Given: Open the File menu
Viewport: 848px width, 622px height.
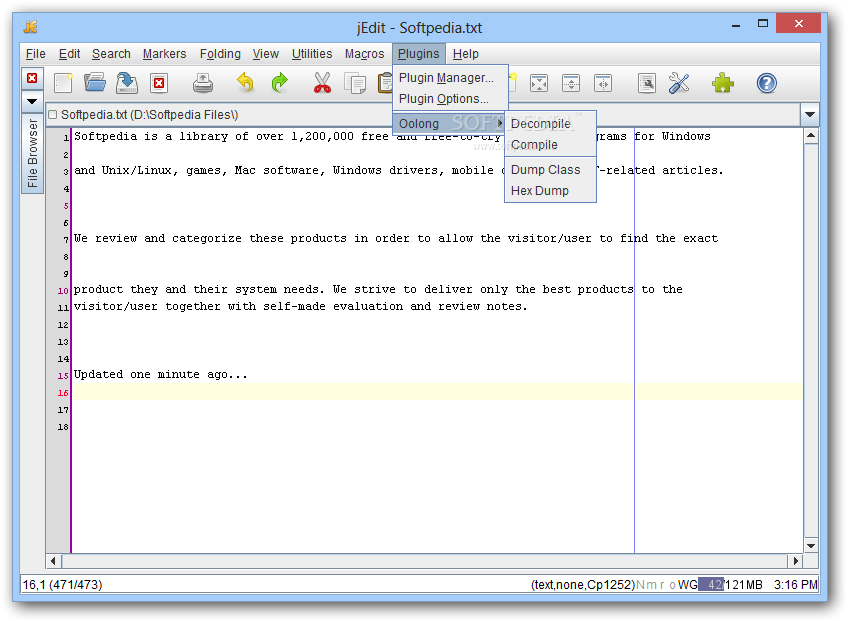Looking at the screenshot, I should pyautogui.click(x=36, y=54).
